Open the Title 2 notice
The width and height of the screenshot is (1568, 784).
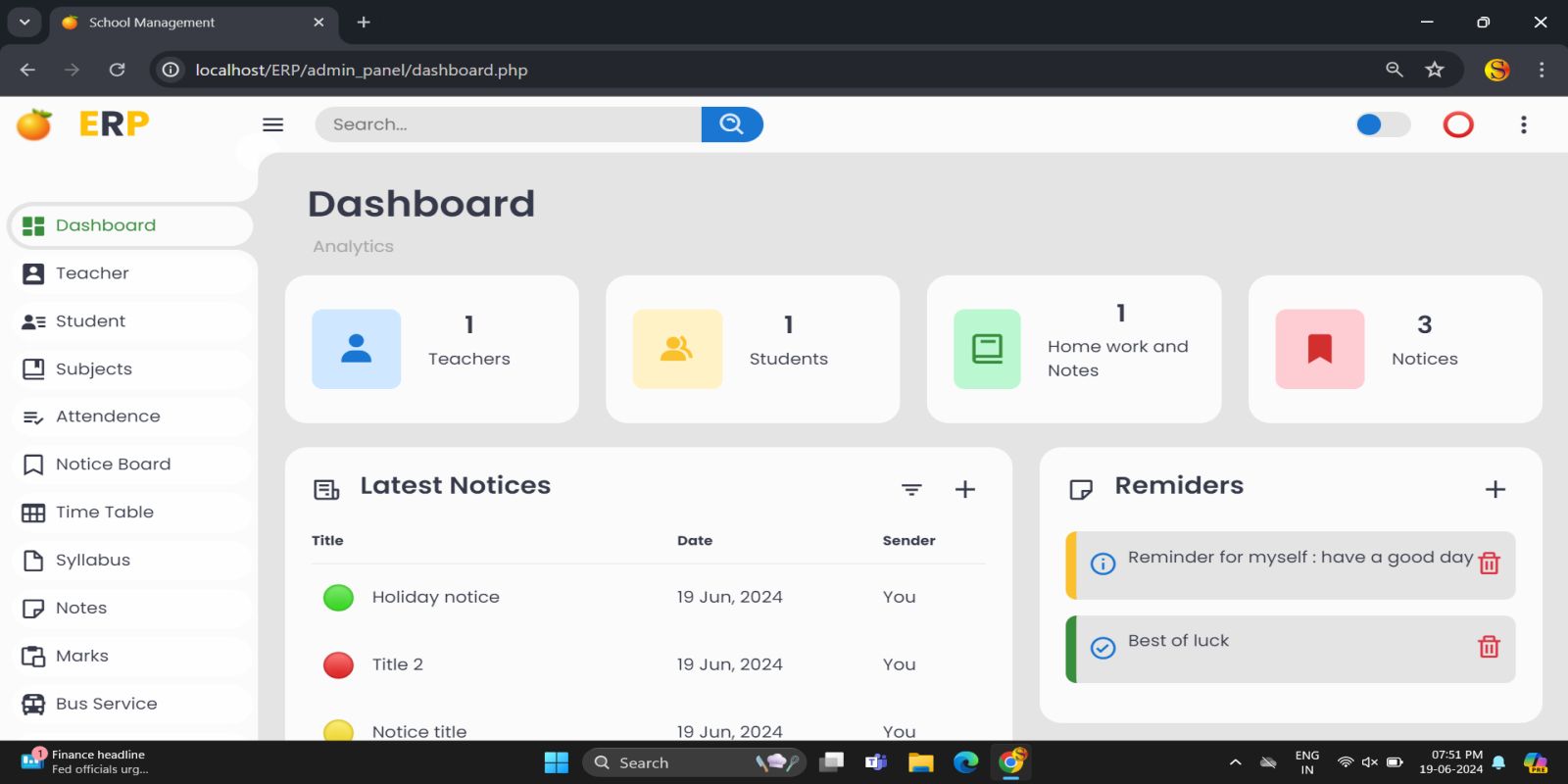[398, 664]
